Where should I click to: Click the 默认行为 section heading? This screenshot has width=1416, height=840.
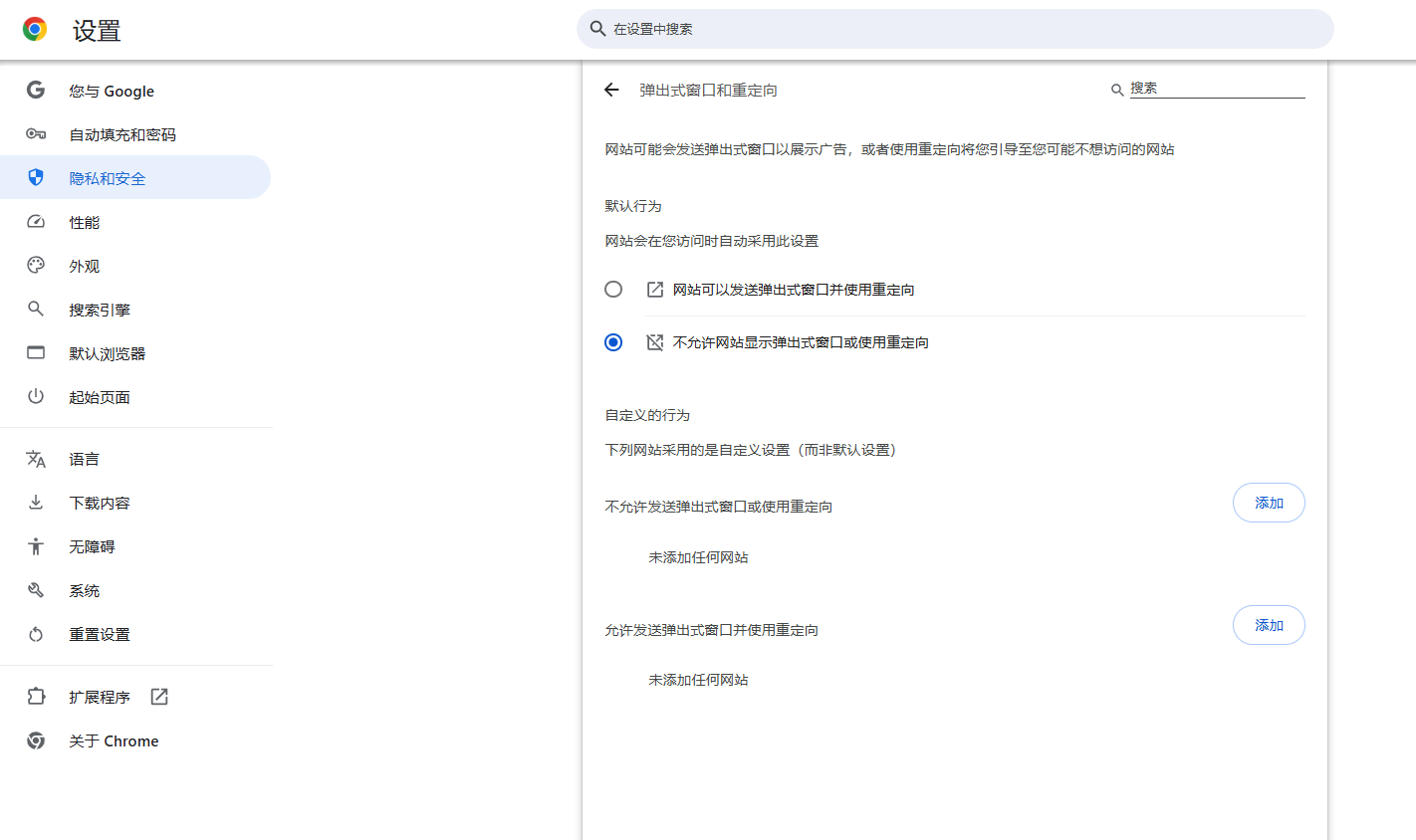click(x=633, y=206)
